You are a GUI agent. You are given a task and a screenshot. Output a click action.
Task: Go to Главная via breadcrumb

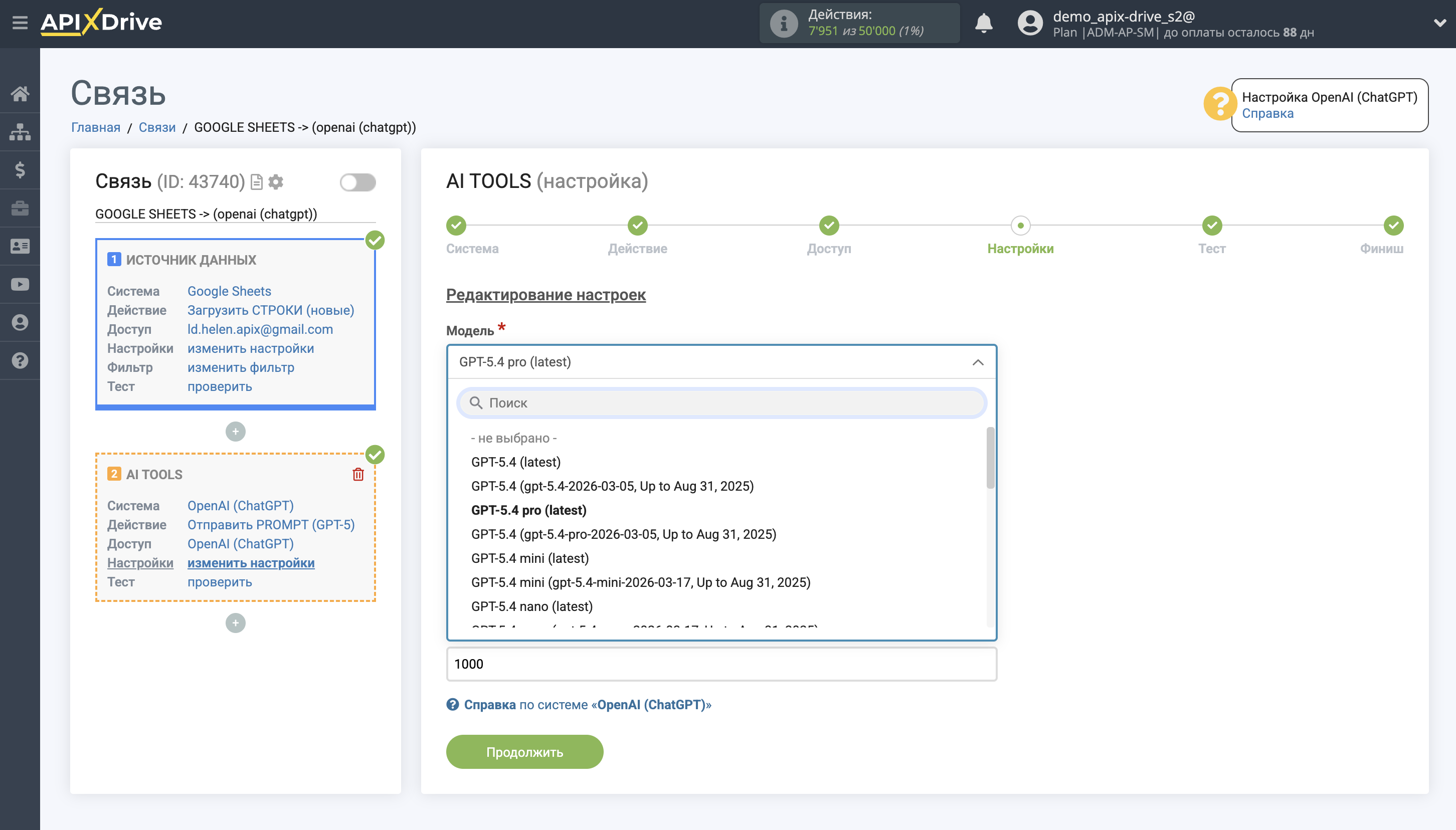point(96,127)
